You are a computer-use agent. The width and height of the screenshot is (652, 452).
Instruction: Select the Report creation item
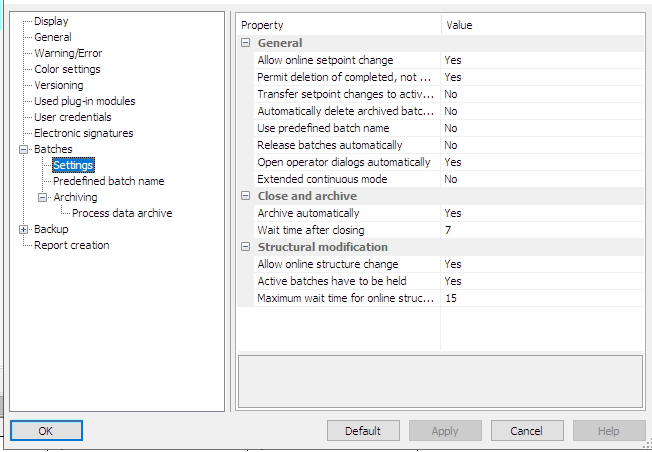(72, 245)
